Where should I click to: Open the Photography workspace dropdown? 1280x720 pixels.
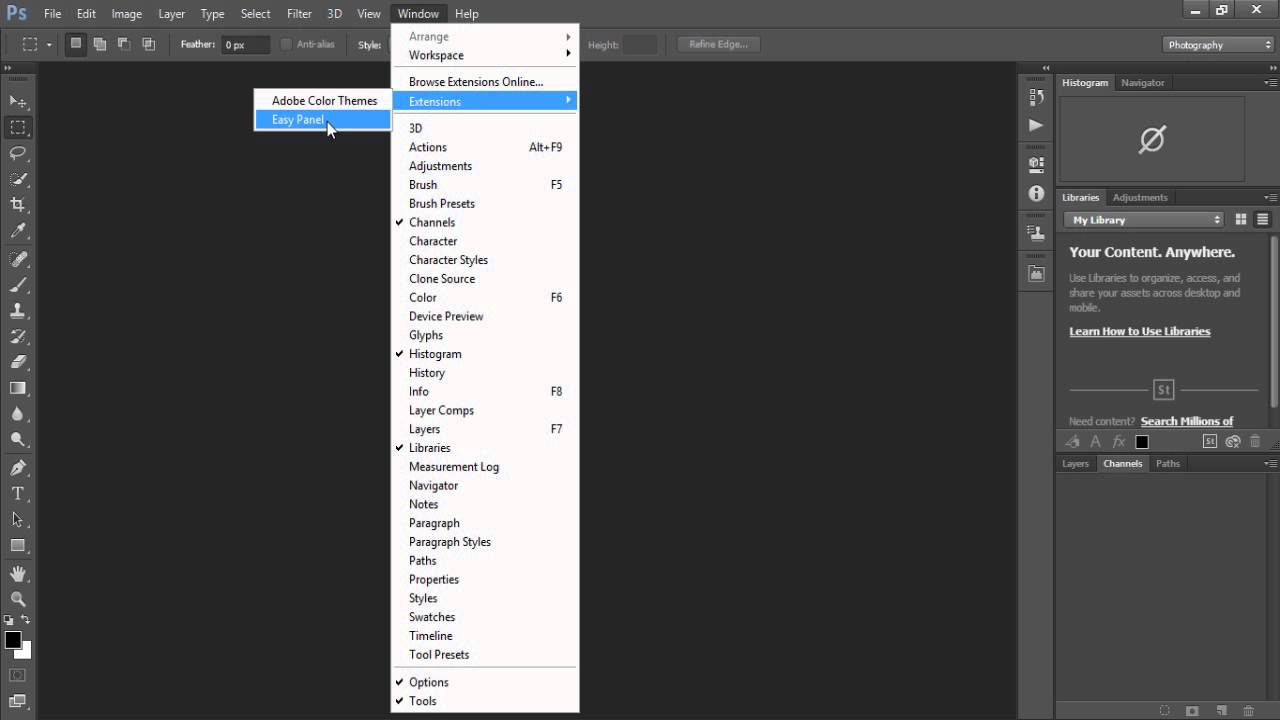point(1219,45)
